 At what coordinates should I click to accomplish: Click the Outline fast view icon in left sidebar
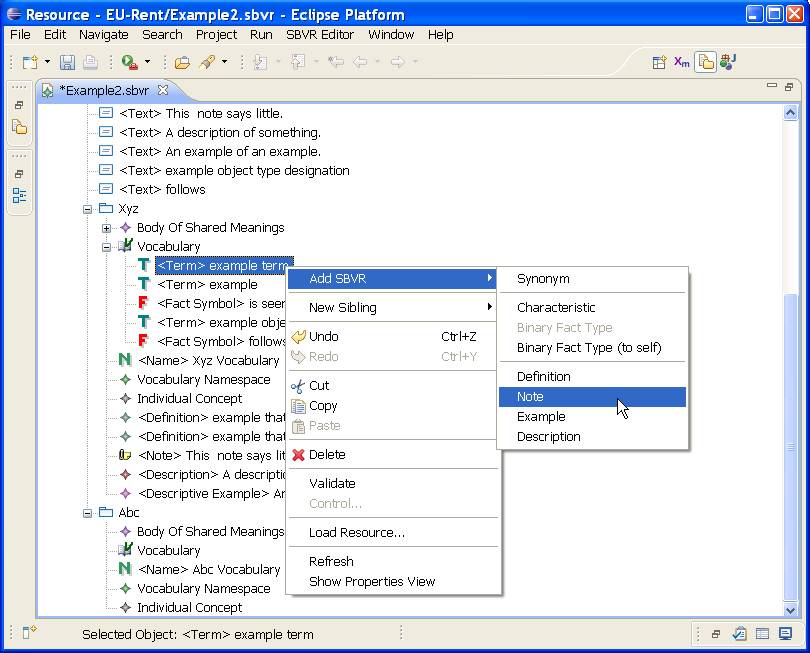click(19, 196)
